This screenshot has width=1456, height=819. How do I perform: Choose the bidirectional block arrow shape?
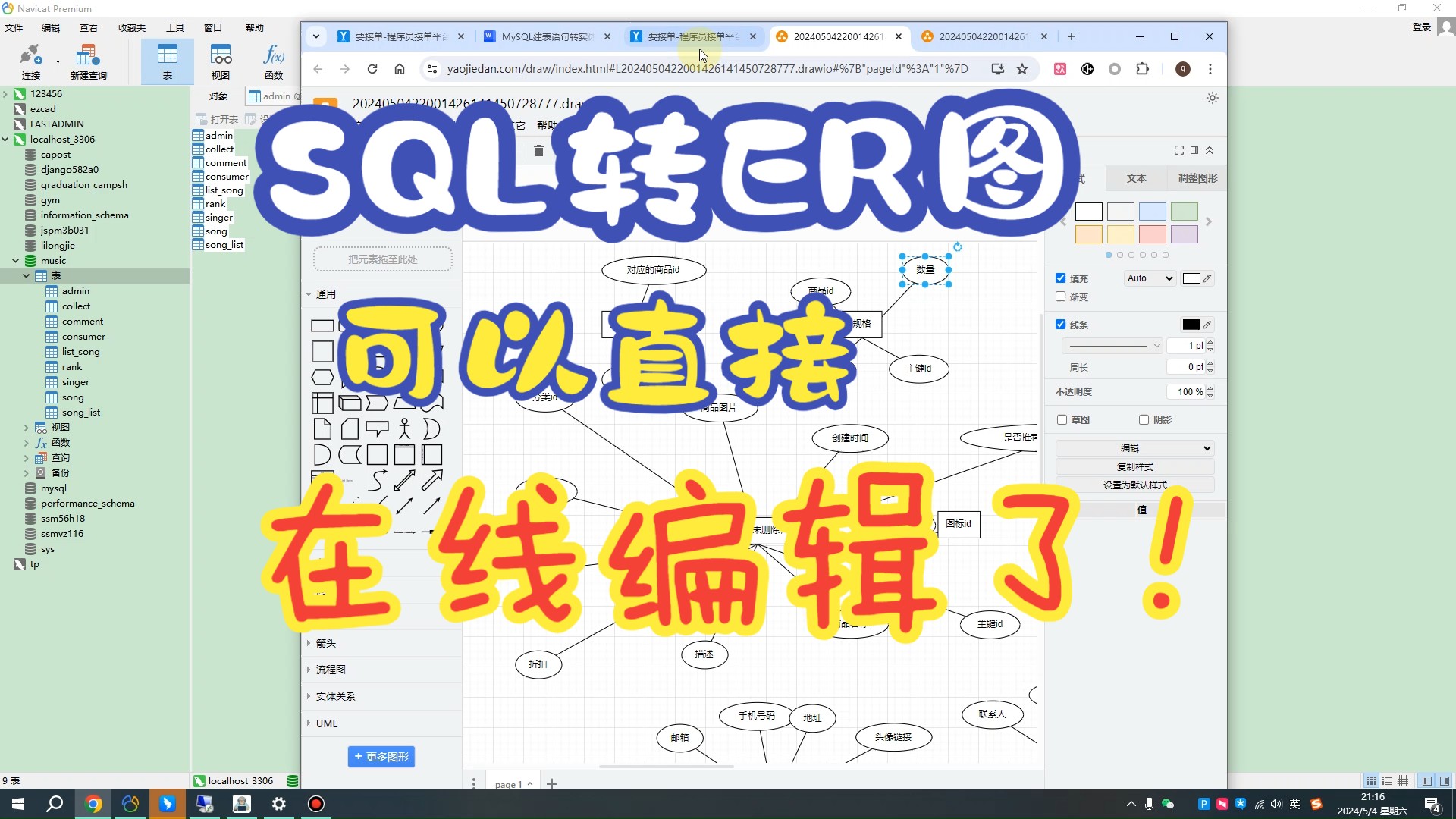(x=404, y=480)
